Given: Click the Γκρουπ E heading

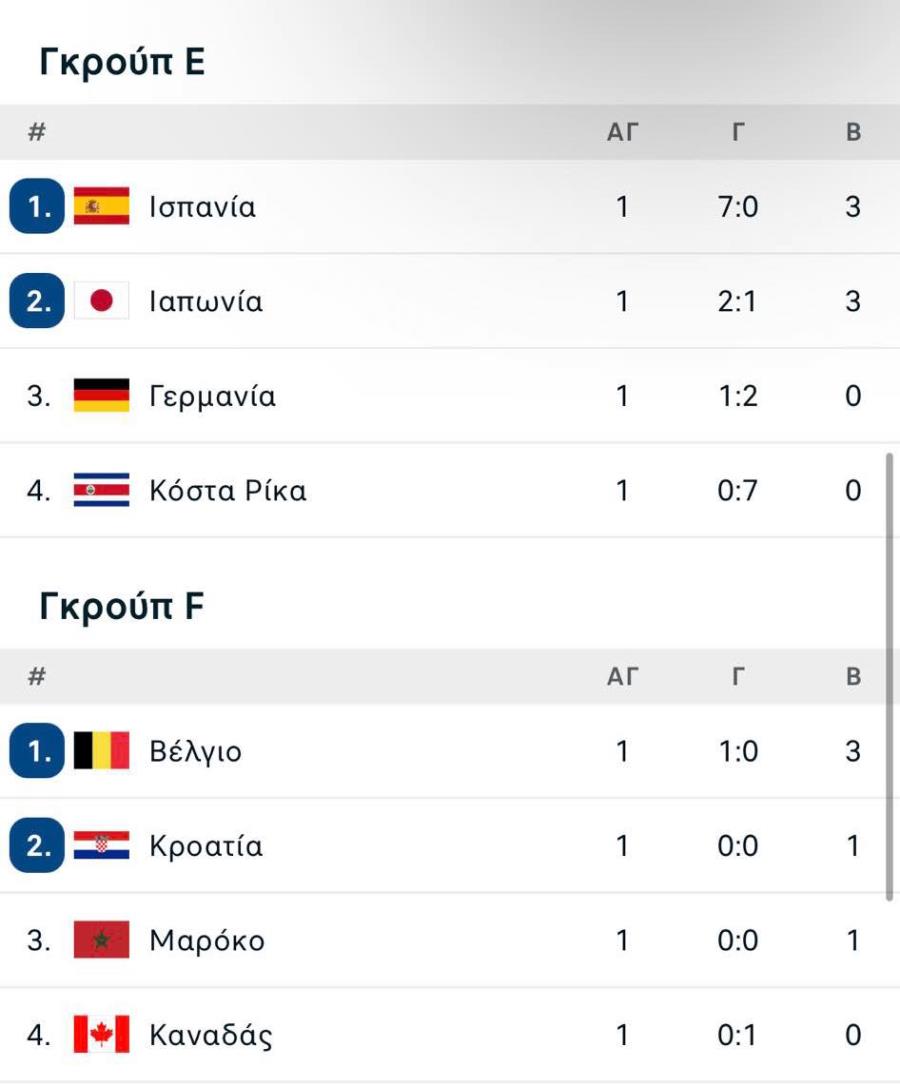Looking at the screenshot, I should pos(122,62).
